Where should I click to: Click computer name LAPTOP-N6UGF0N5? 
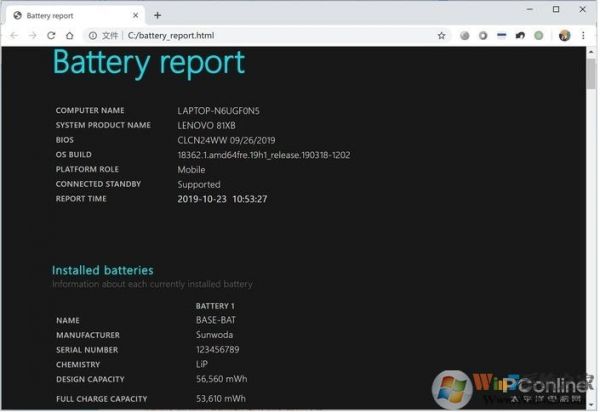(218, 111)
